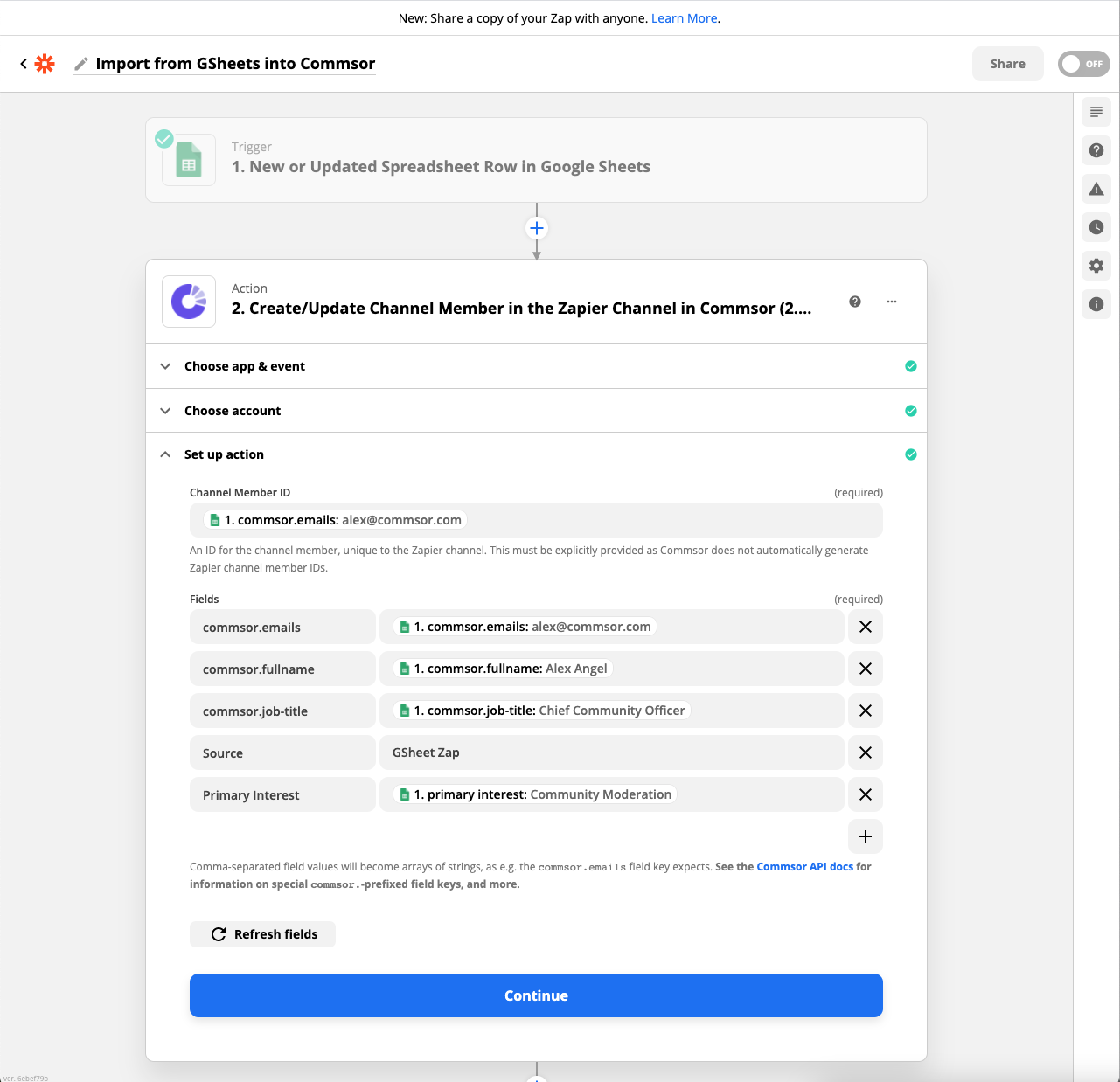The image size is (1120, 1082).
Task: Click the Alex Angel fullname value field
Action: (x=612, y=669)
